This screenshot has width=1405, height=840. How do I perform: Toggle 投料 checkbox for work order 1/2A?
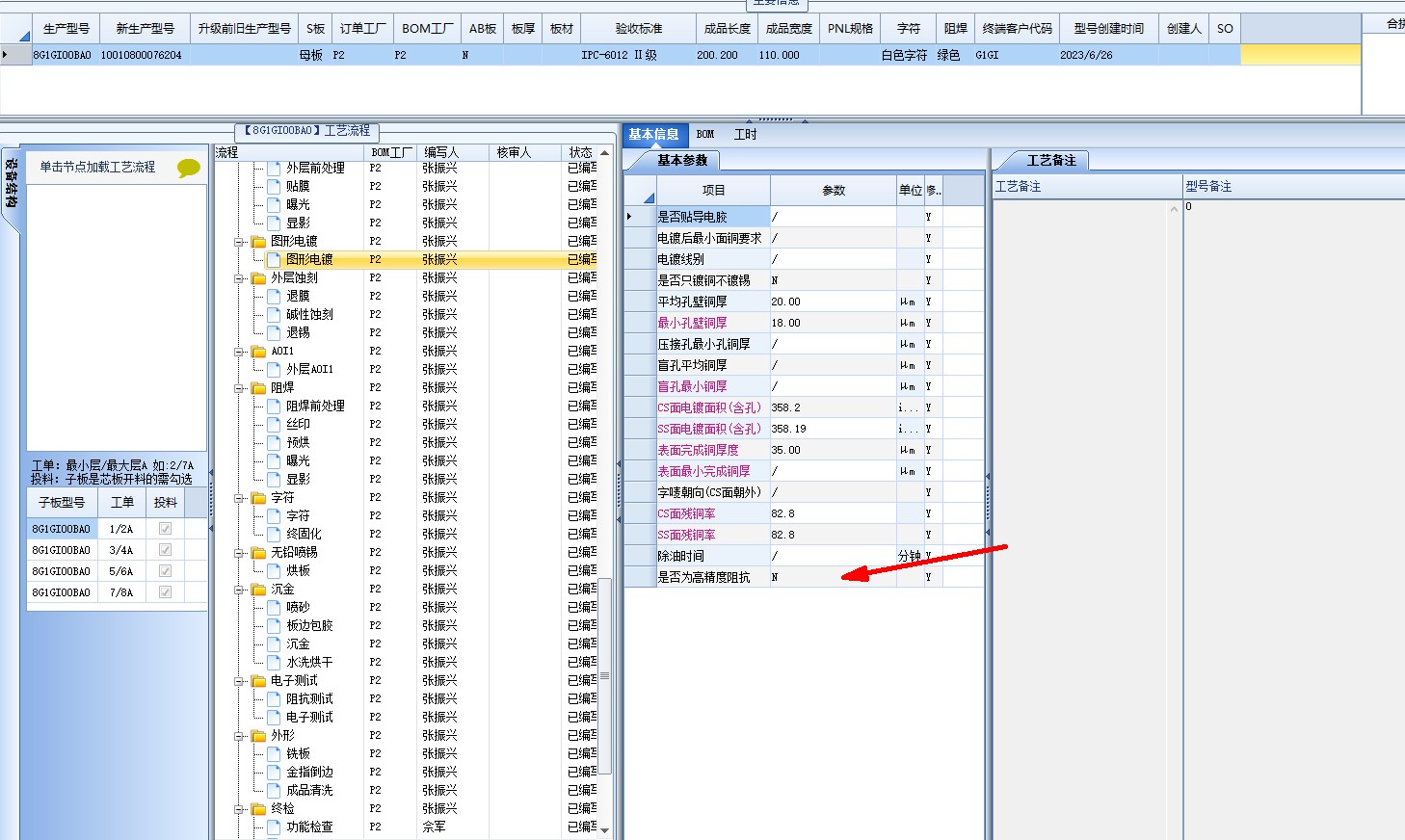point(165,529)
